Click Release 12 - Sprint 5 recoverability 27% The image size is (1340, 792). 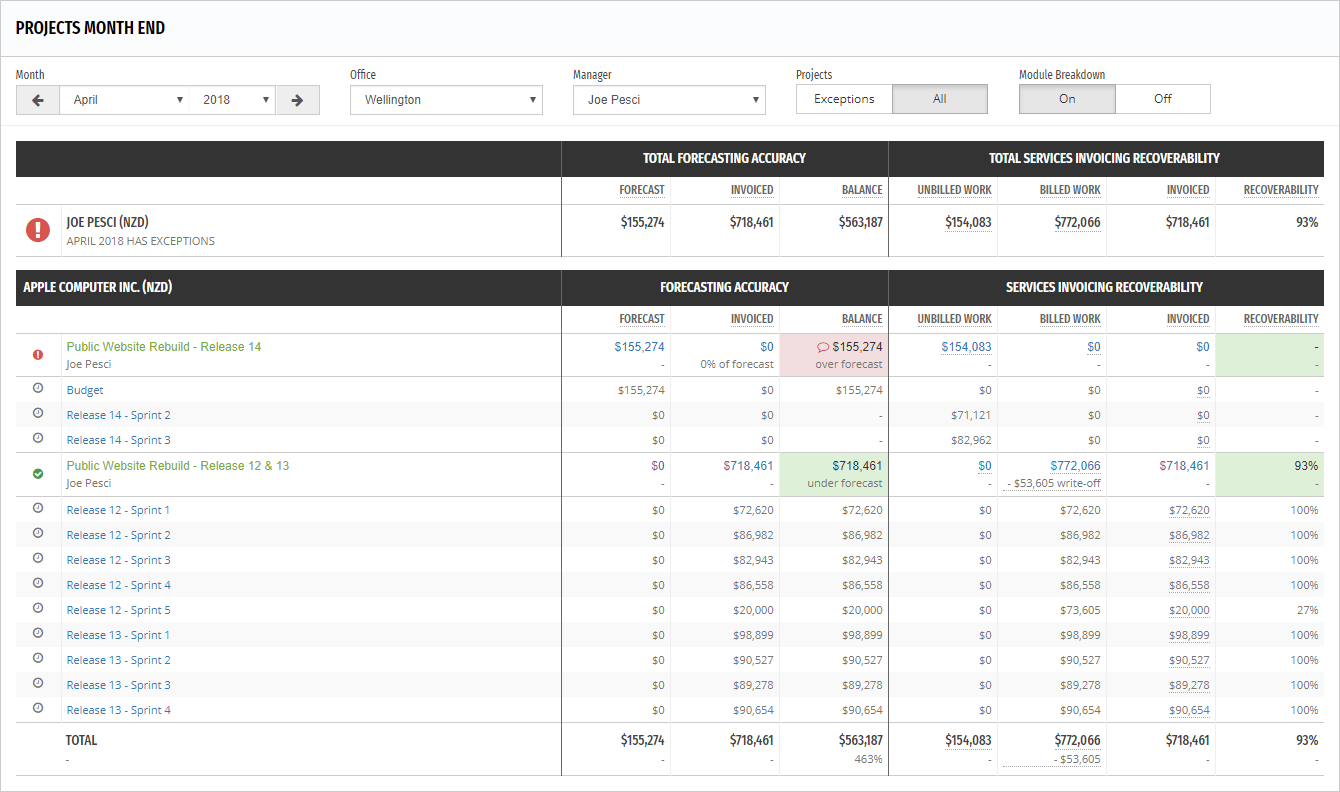pyautogui.click(x=1308, y=610)
